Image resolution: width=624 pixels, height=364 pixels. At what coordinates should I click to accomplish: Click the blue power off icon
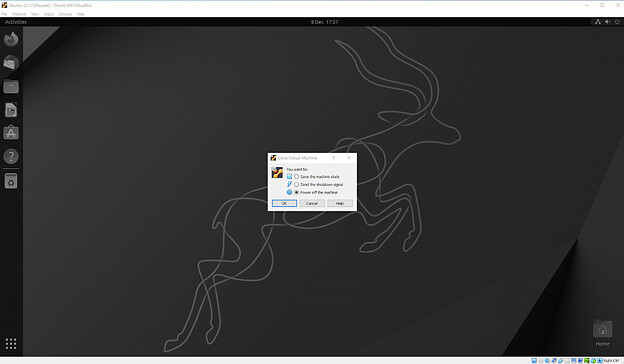pos(289,192)
